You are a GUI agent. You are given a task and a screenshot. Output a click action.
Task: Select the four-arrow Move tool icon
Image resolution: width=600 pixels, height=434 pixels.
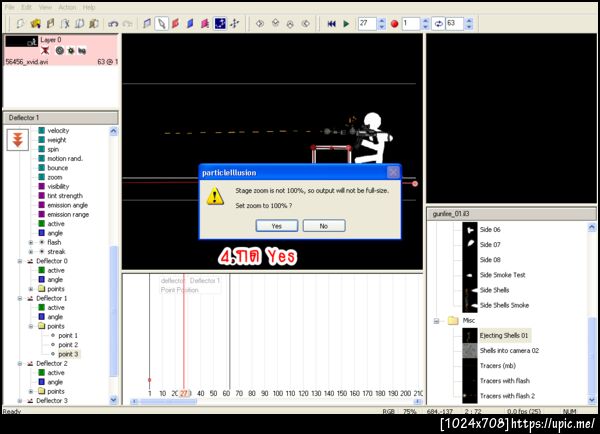[x=235, y=24]
